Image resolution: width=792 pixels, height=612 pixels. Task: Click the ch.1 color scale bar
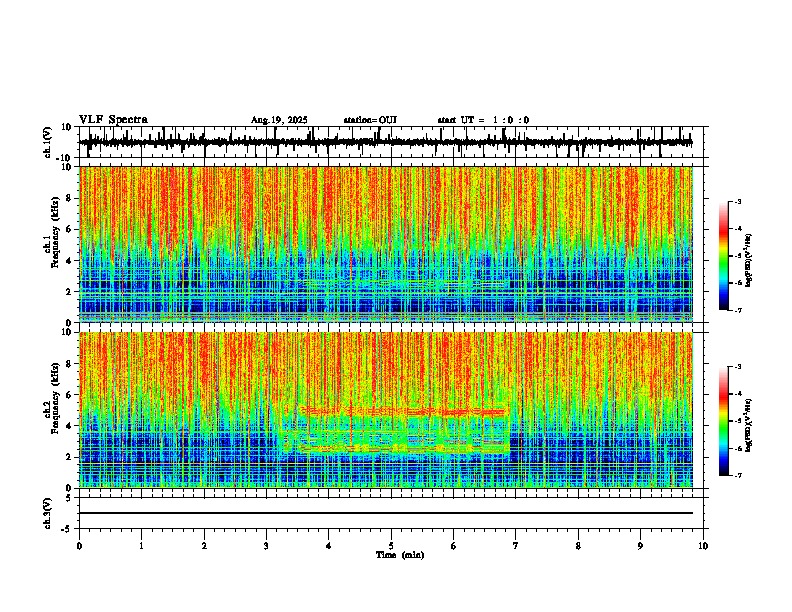[x=724, y=256]
